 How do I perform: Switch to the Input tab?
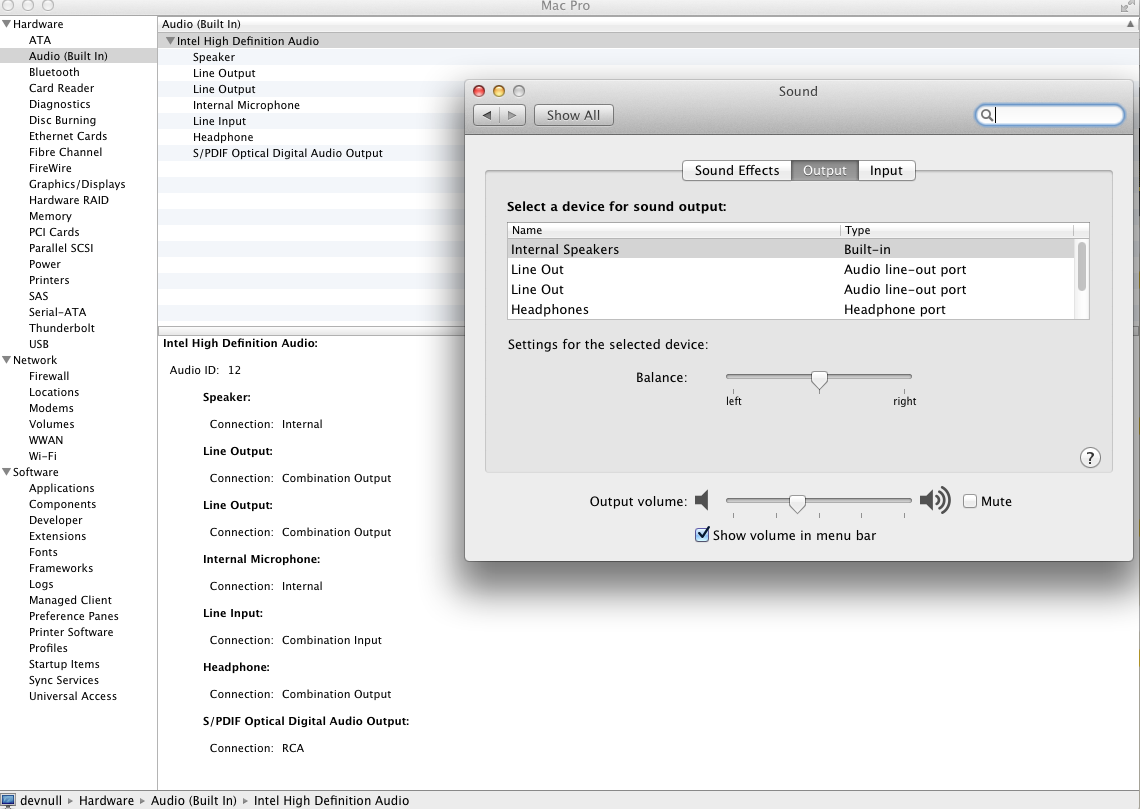point(886,170)
